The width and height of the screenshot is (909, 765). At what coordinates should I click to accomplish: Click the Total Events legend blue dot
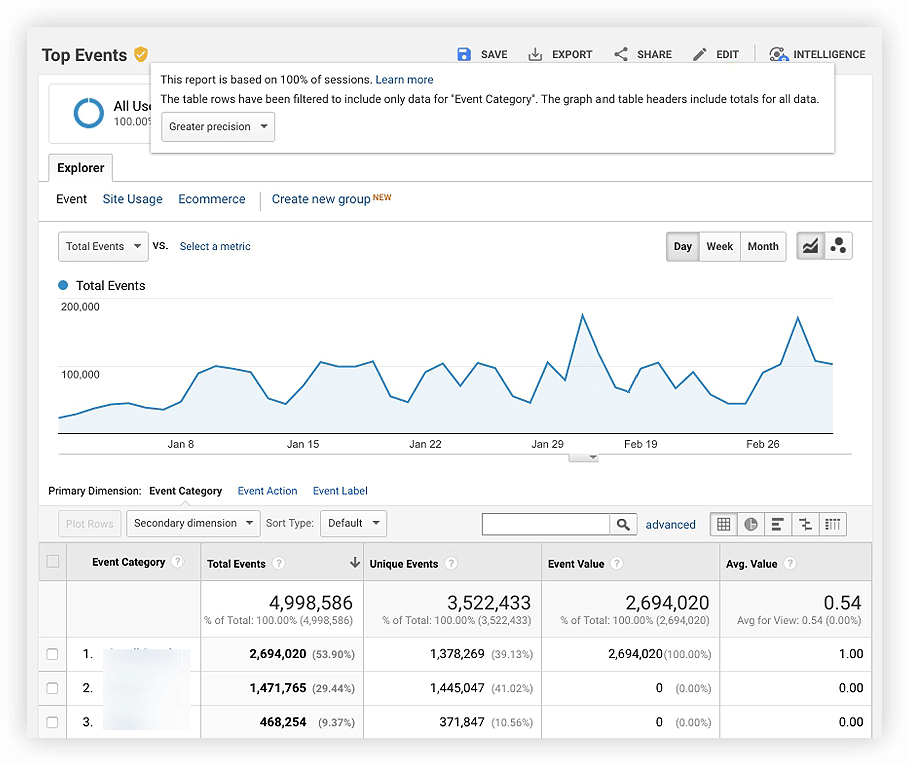point(63,285)
